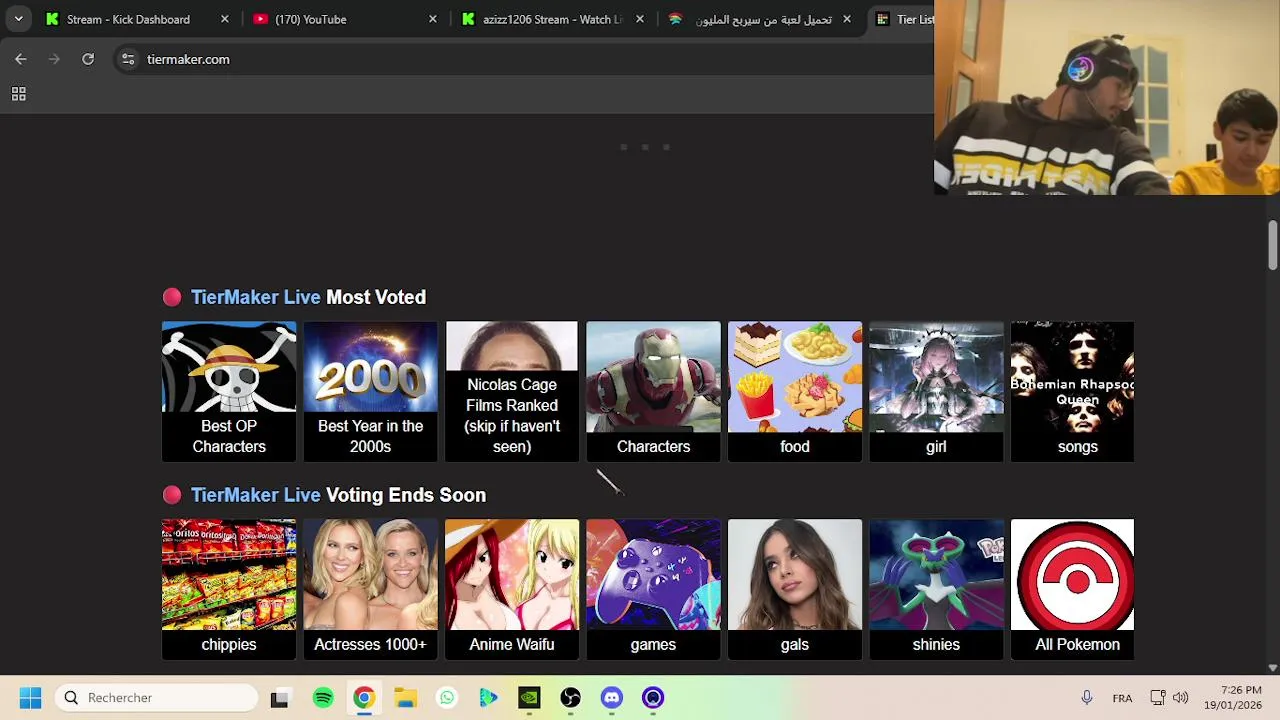Open WhatsApp from the taskbar
Image resolution: width=1280 pixels, height=720 pixels.
point(447,698)
